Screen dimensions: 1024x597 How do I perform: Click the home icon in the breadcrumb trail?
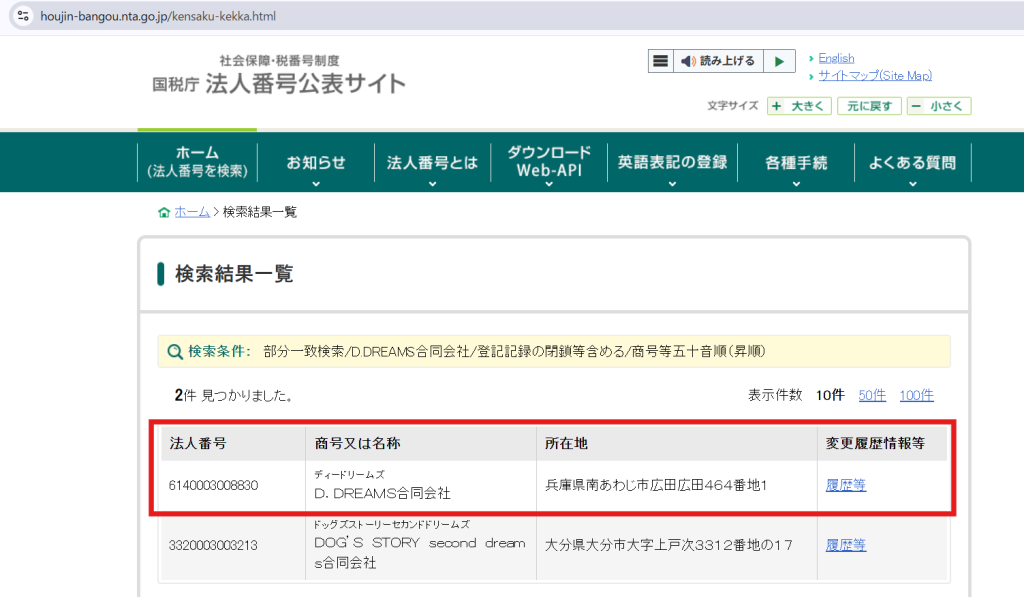click(x=163, y=211)
